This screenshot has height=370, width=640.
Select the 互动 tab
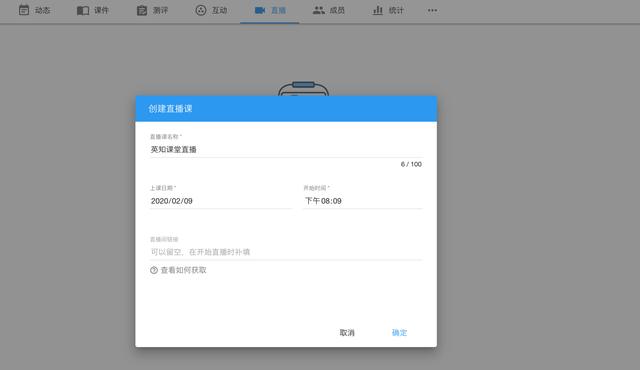click(211, 11)
